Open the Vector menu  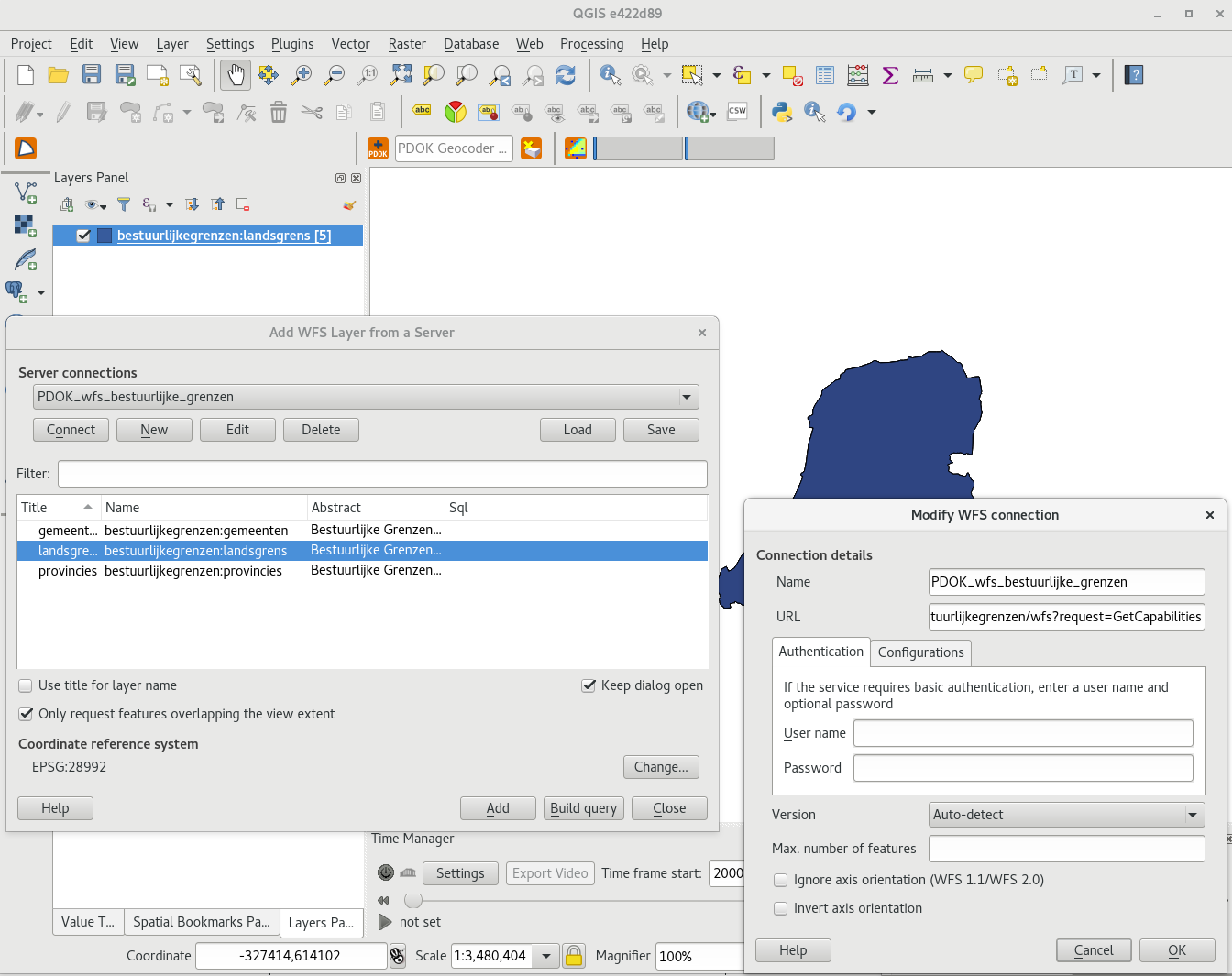(350, 44)
